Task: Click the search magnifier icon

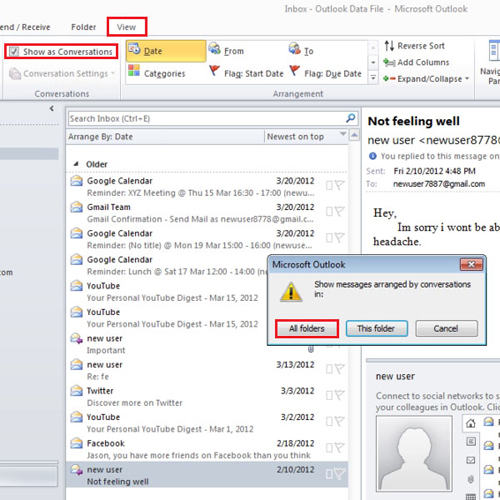Action: point(351,118)
